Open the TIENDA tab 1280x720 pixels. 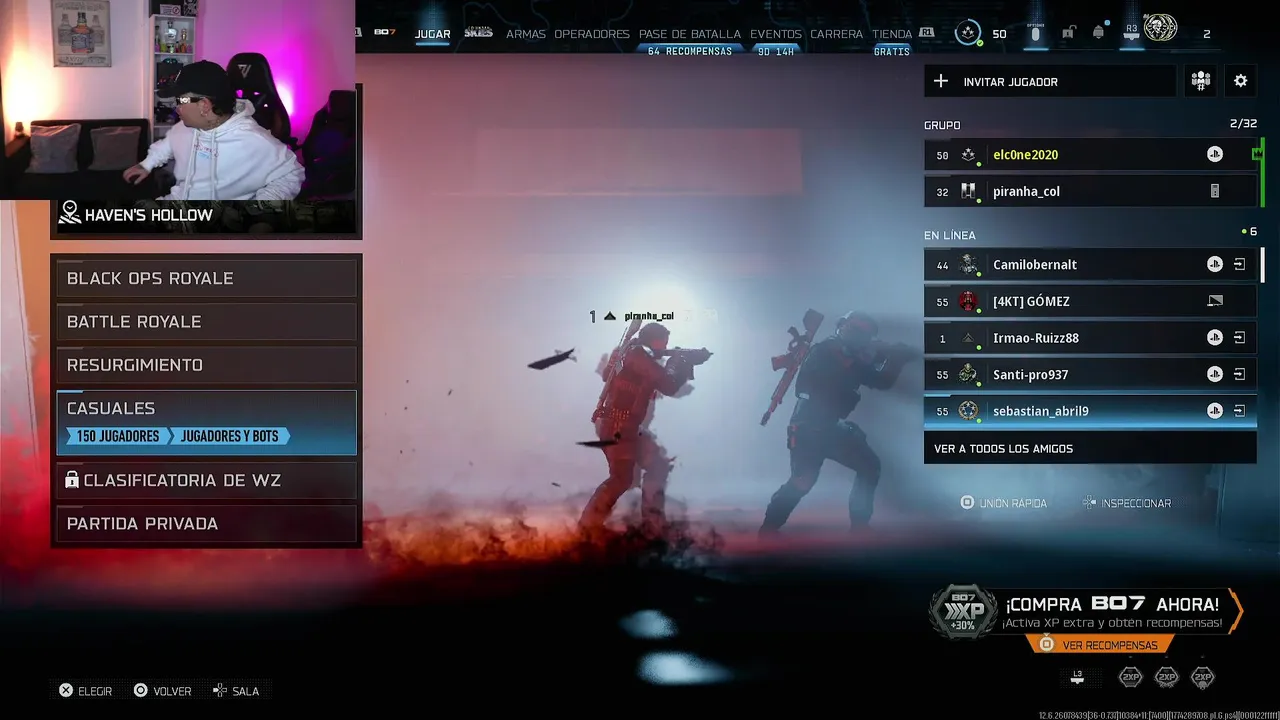click(892, 34)
